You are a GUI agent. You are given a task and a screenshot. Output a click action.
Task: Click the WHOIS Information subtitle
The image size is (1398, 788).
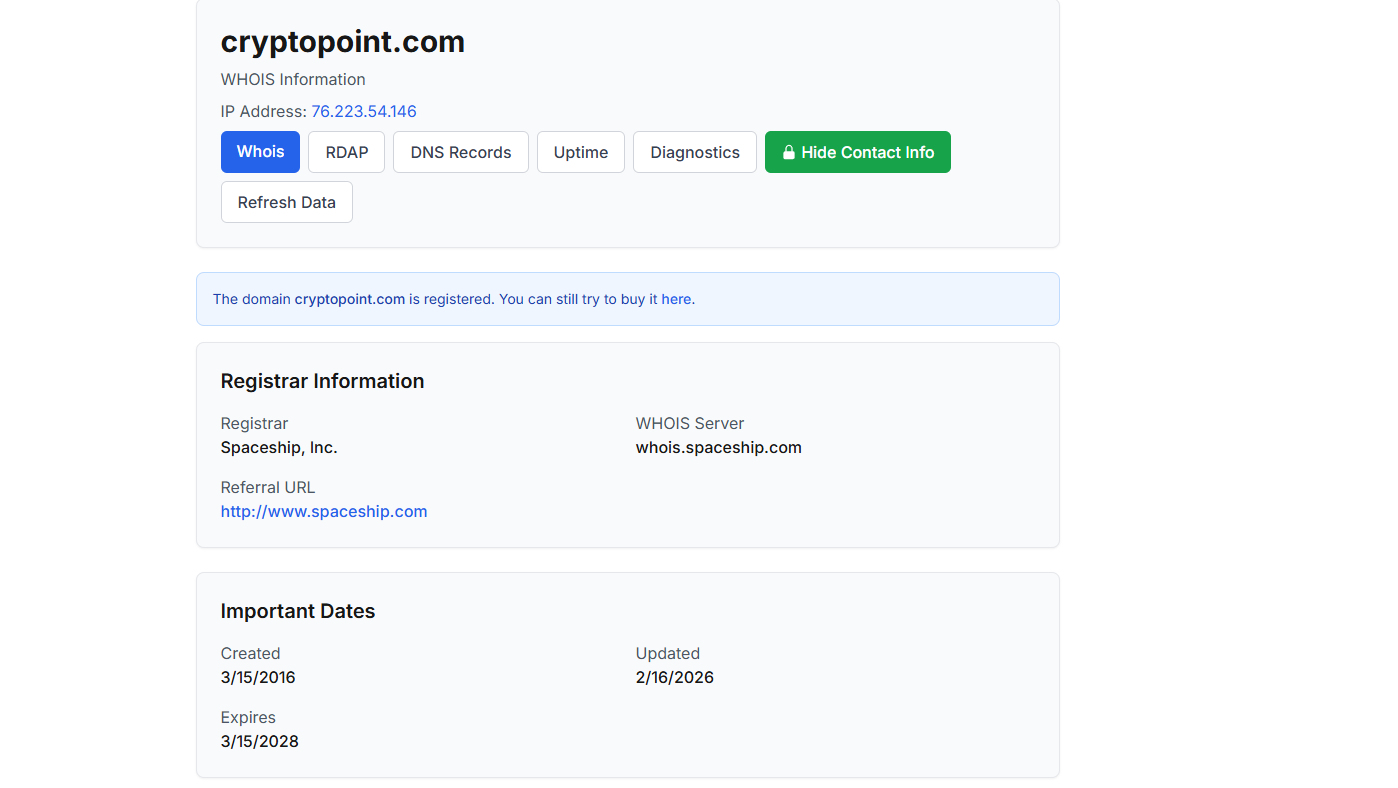point(292,79)
